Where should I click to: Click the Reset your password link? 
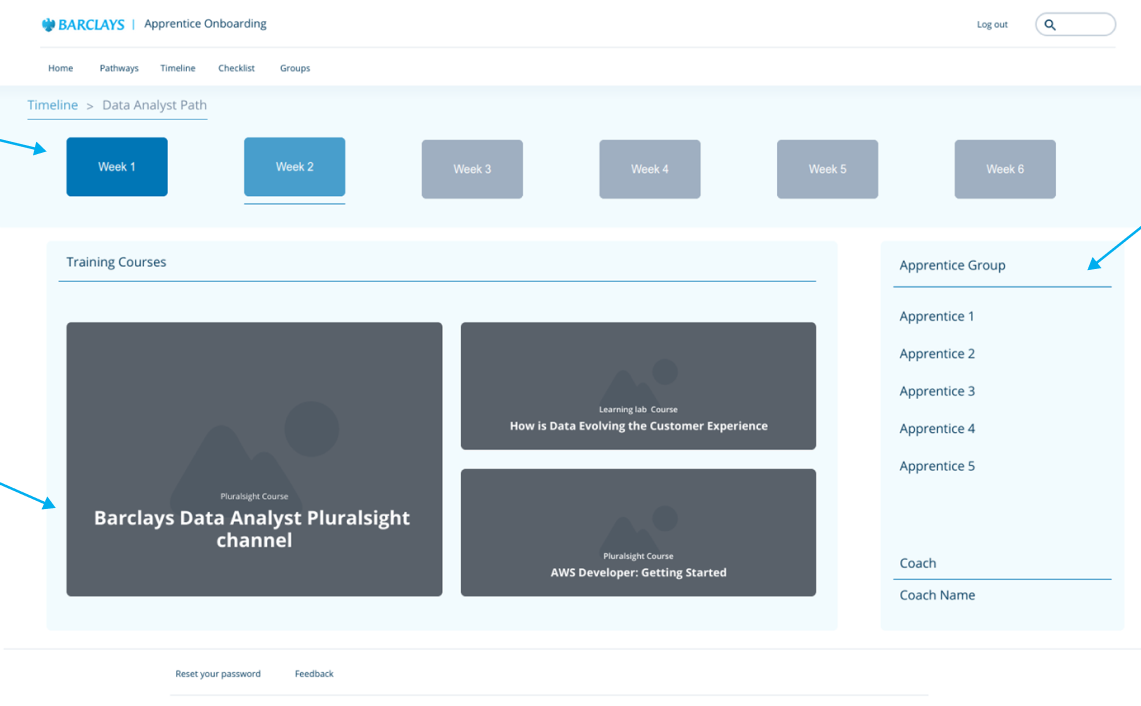coord(218,674)
